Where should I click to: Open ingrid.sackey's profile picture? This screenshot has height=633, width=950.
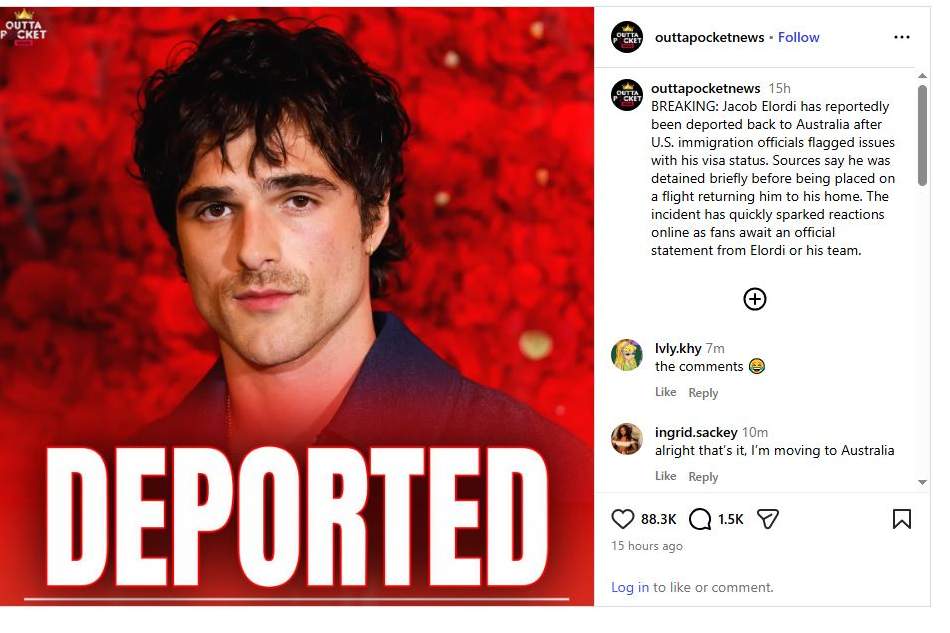pos(627,439)
